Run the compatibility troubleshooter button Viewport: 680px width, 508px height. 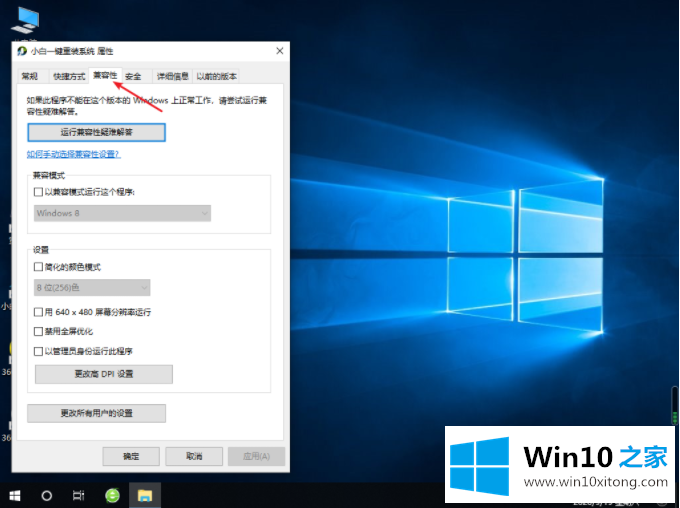[96, 132]
